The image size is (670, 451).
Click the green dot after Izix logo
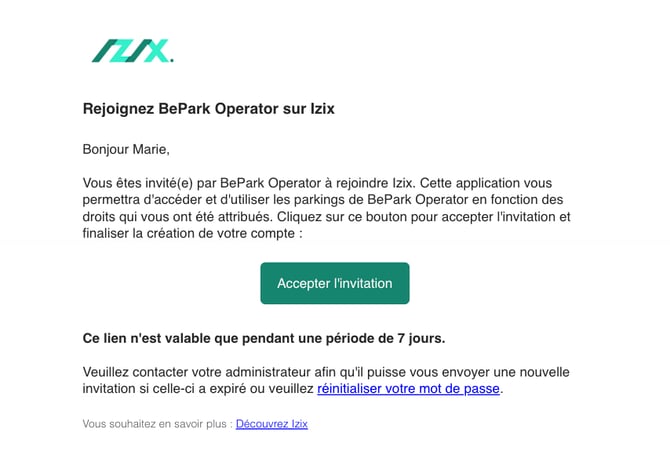[x=172, y=60]
